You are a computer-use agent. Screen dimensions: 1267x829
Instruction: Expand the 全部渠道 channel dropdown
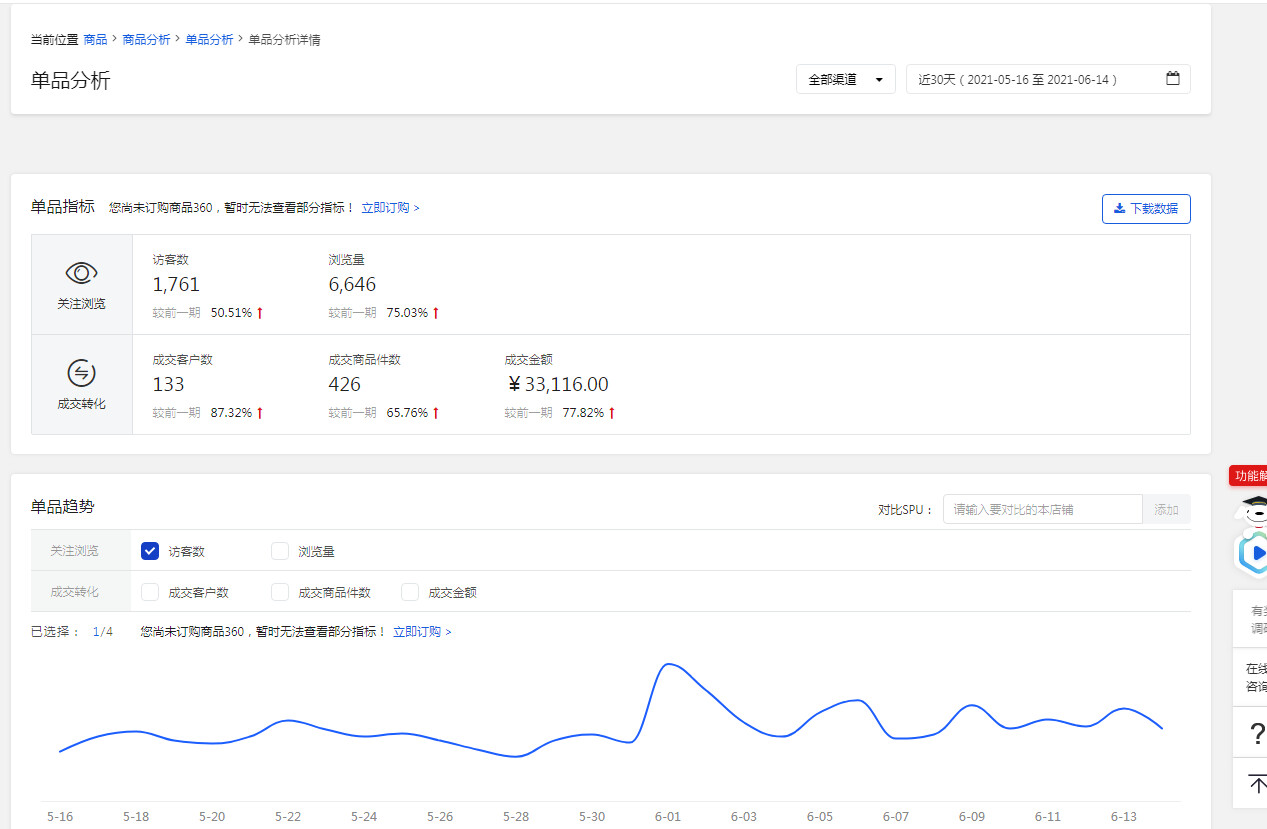[x=845, y=79]
